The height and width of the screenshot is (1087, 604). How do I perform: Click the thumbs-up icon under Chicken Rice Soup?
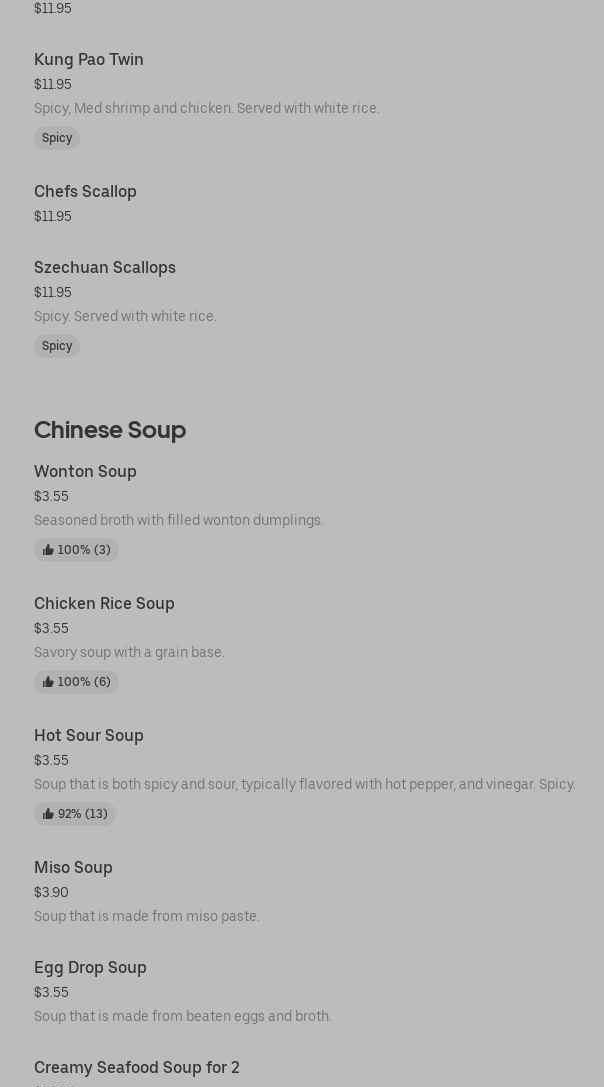point(48,682)
